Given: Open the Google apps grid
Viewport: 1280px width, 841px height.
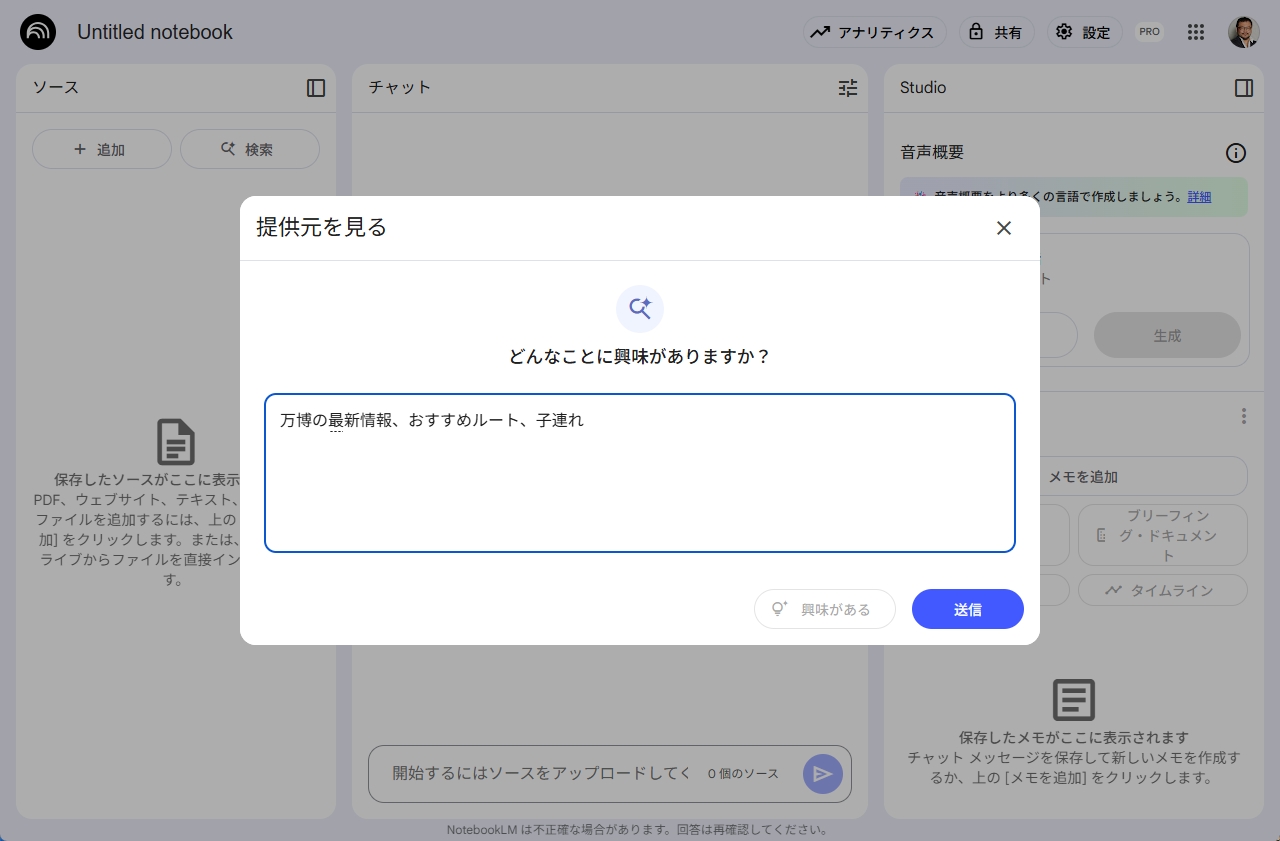Looking at the screenshot, I should click(x=1196, y=32).
